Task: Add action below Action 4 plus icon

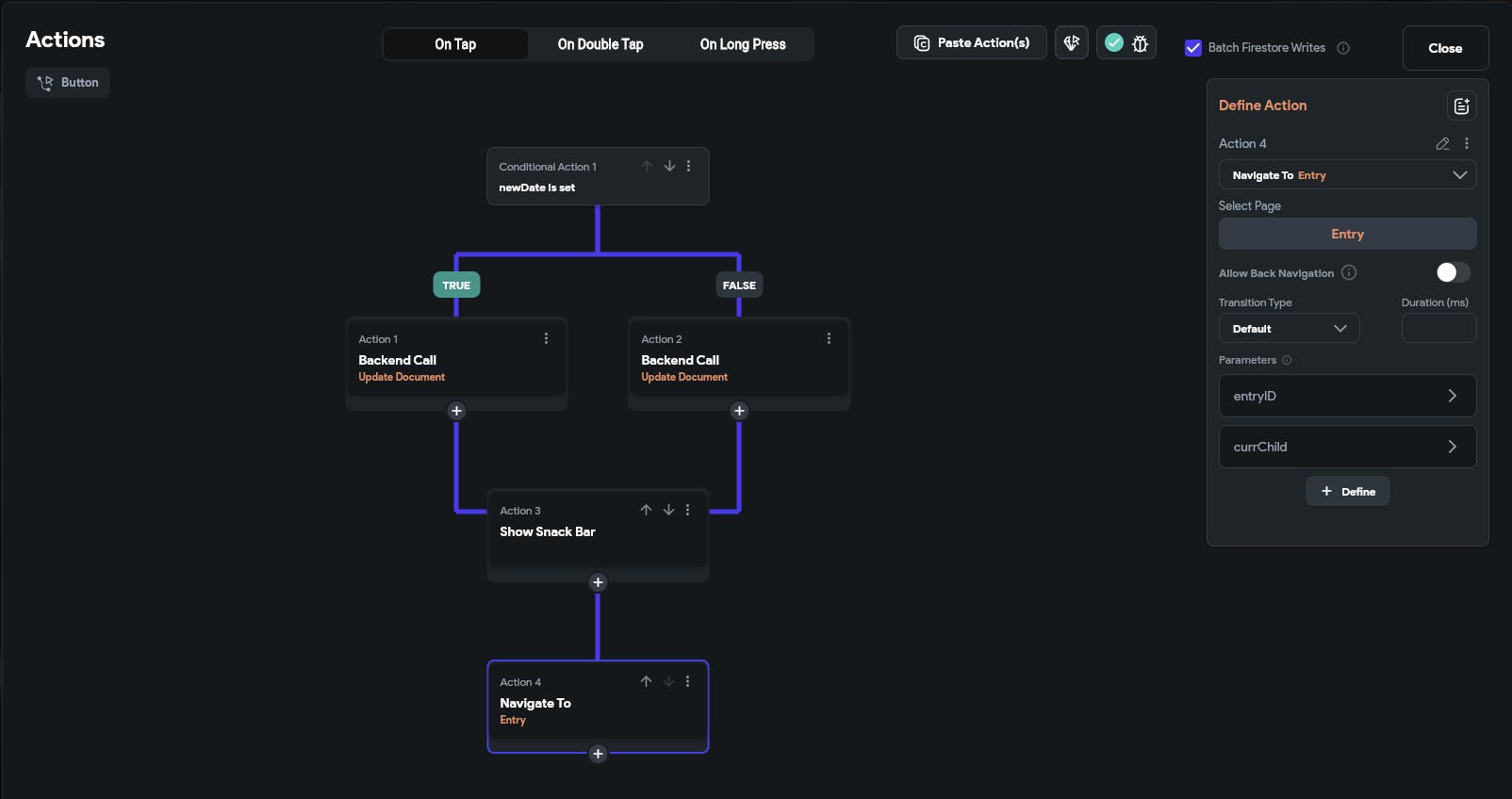Action: pos(598,754)
